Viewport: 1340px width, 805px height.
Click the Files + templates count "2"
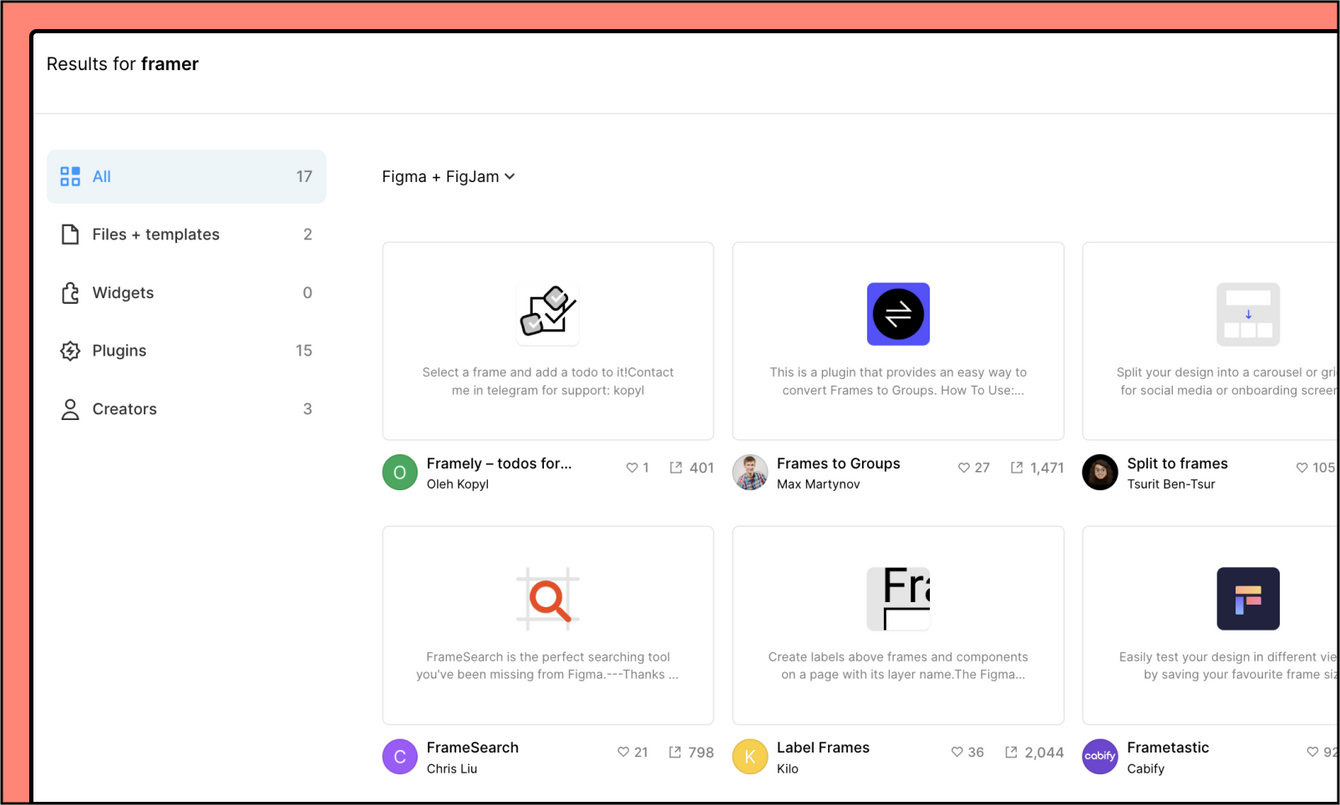click(x=308, y=235)
